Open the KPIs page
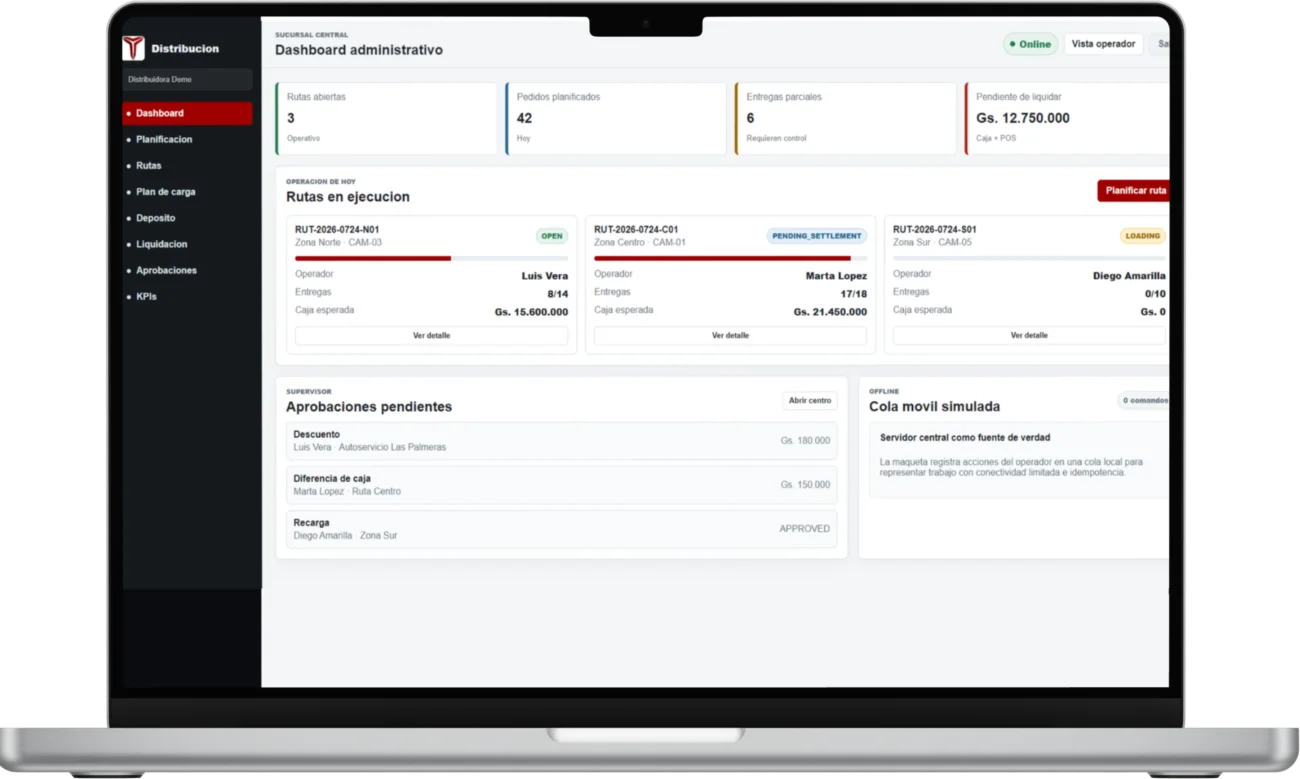 [x=187, y=296]
